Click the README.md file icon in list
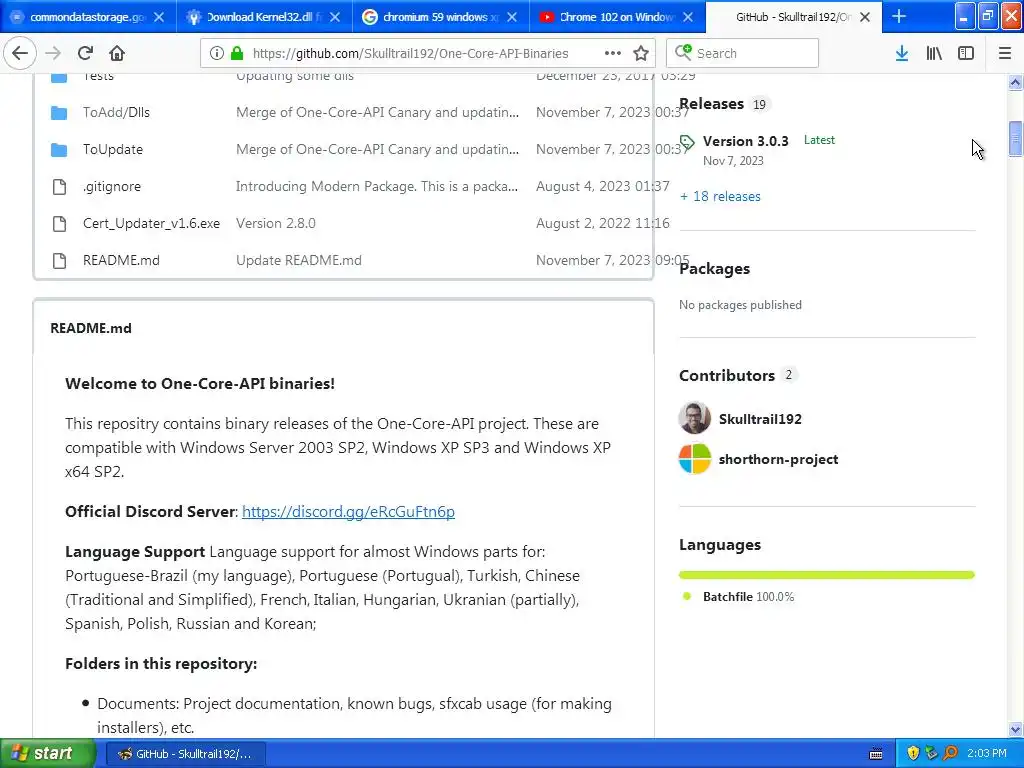Image resolution: width=1024 pixels, height=768 pixels. [x=59, y=261]
